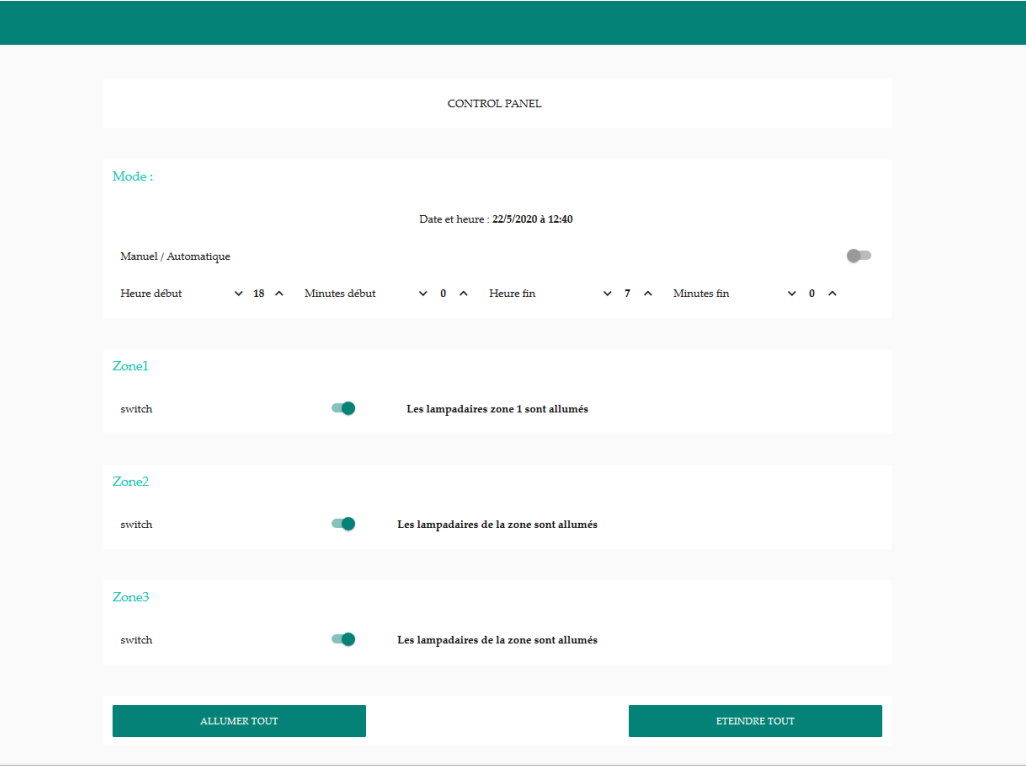Click the Zone2 section heading
Image resolution: width=1026 pixels, height=766 pixels.
130,481
